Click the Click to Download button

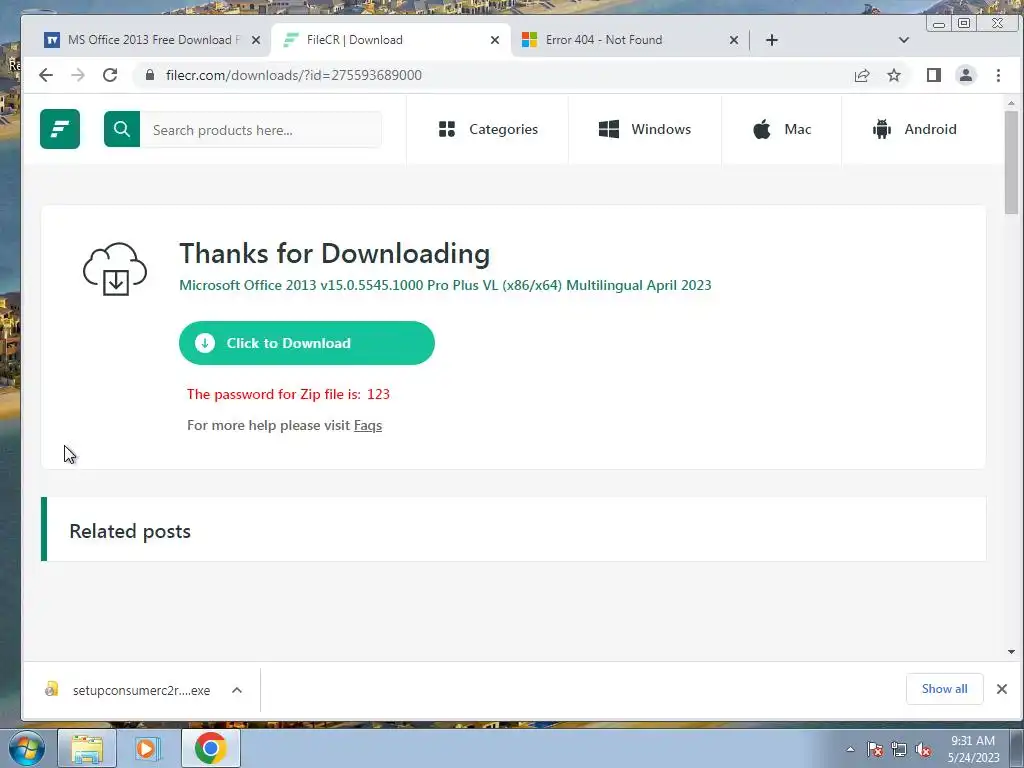click(306, 343)
